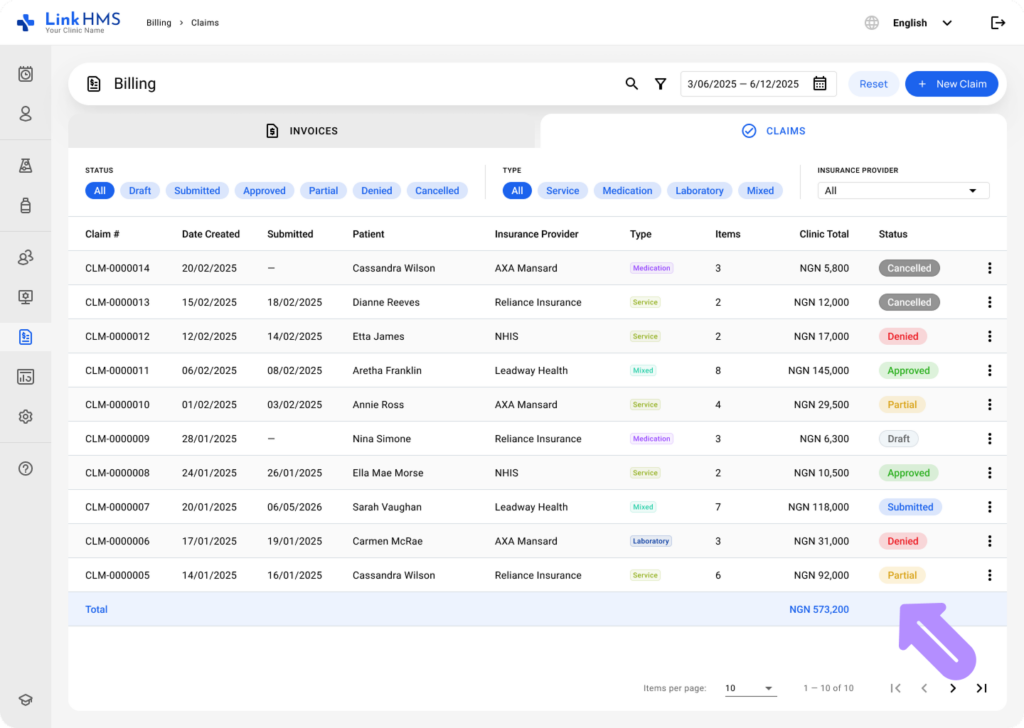
Task: Click the date range input field
Action: 758,84
